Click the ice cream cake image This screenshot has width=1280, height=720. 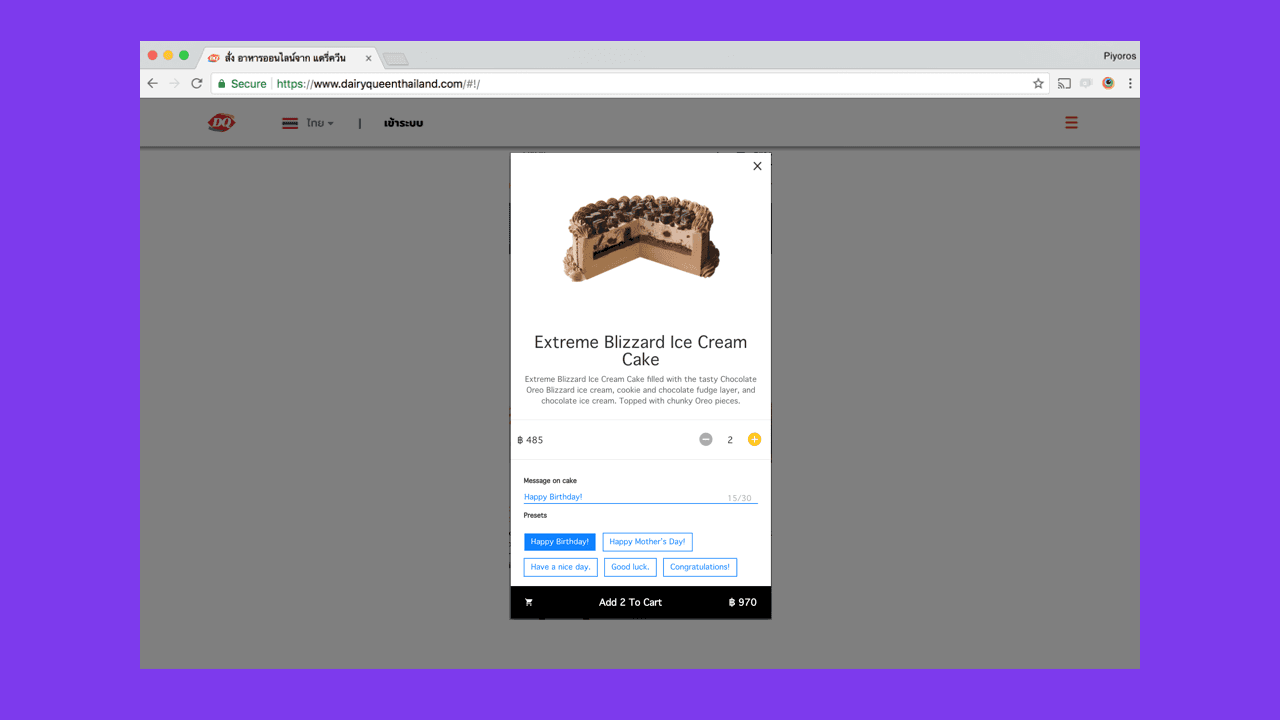[x=641, y=238]
